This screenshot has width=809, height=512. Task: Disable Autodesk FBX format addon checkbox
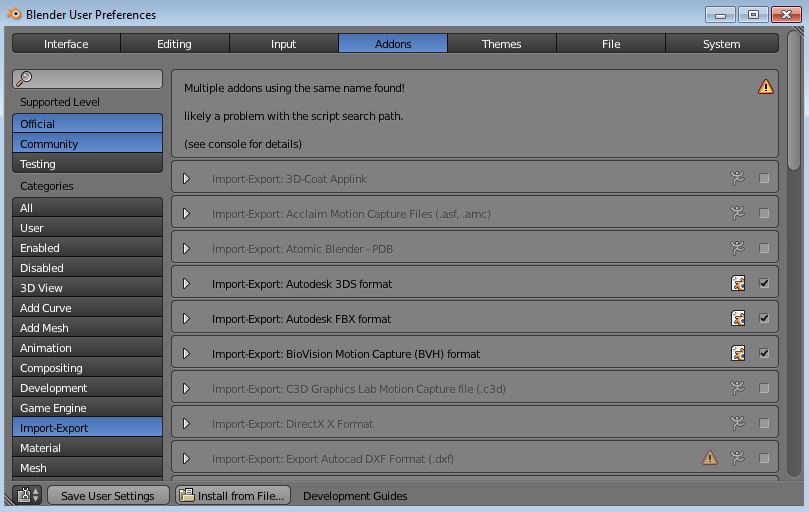tap(764, 318)
